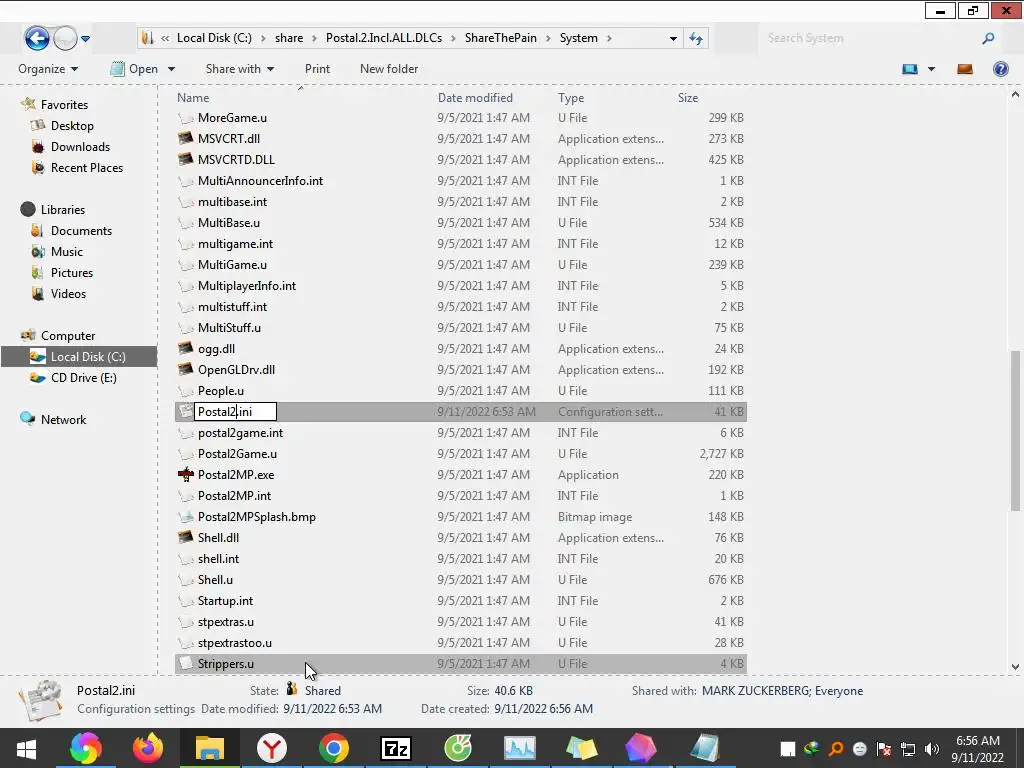This screenshot has height=768, width=1024.
Task: Open the Organize menu
Action: coord(48,69)
